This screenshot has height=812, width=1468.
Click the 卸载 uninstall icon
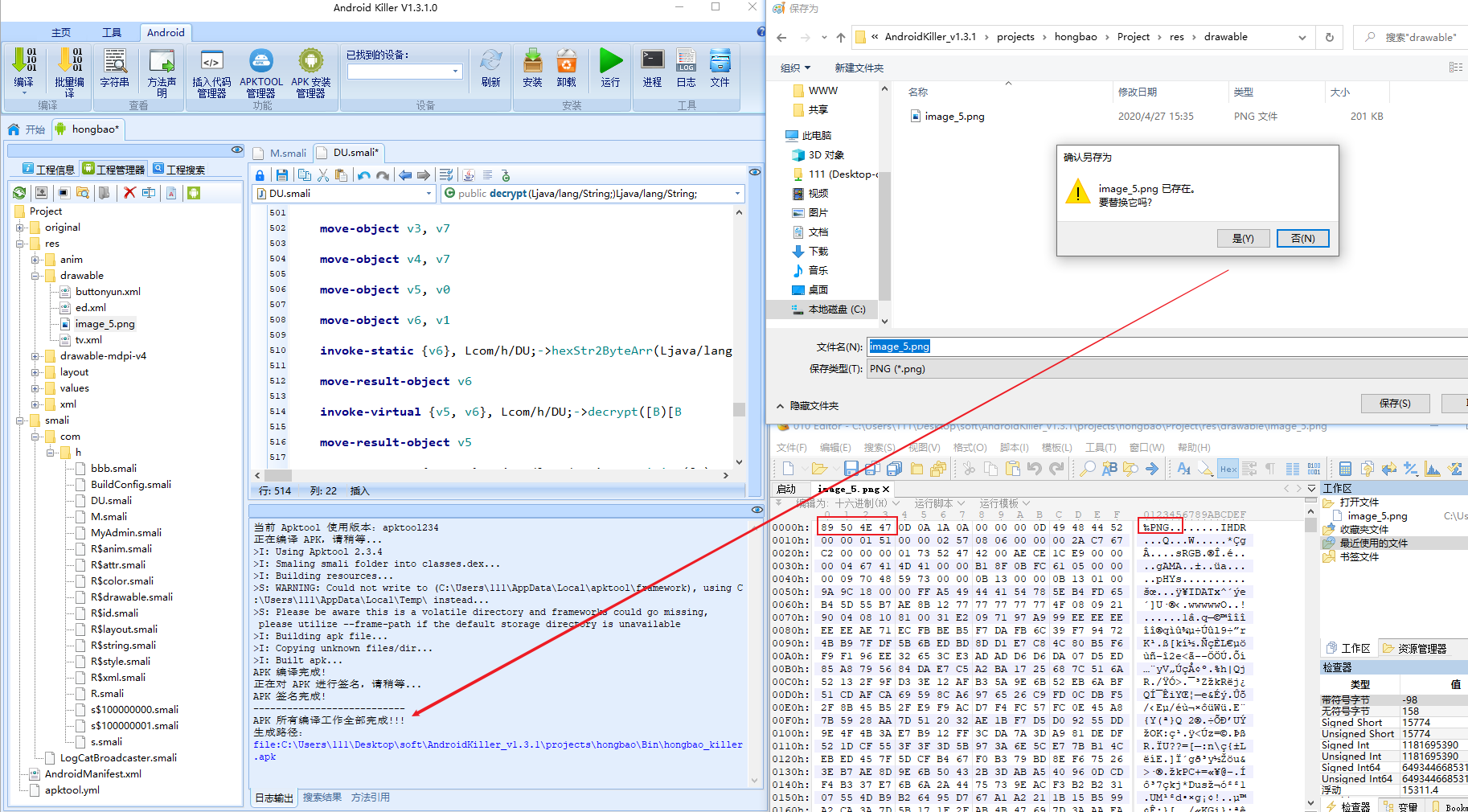click(567, 68)
